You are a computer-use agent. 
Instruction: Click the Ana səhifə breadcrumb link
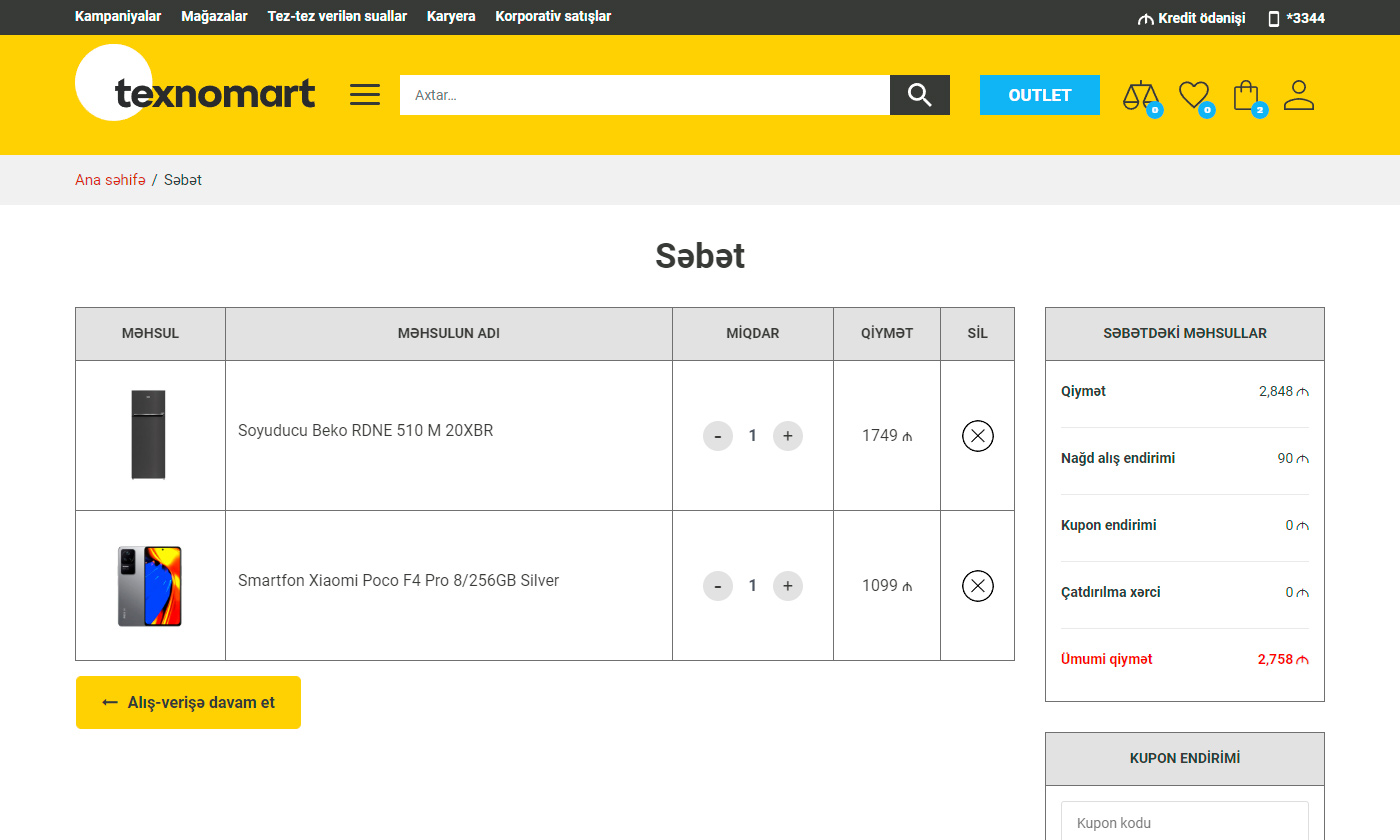110,180
